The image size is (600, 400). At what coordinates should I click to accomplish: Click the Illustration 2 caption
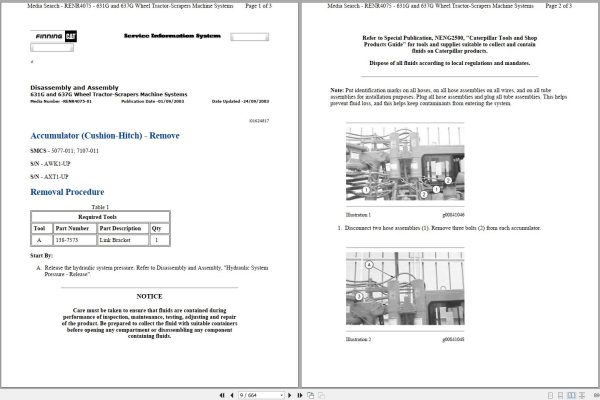pyautogui.click(x=358, y=339)
